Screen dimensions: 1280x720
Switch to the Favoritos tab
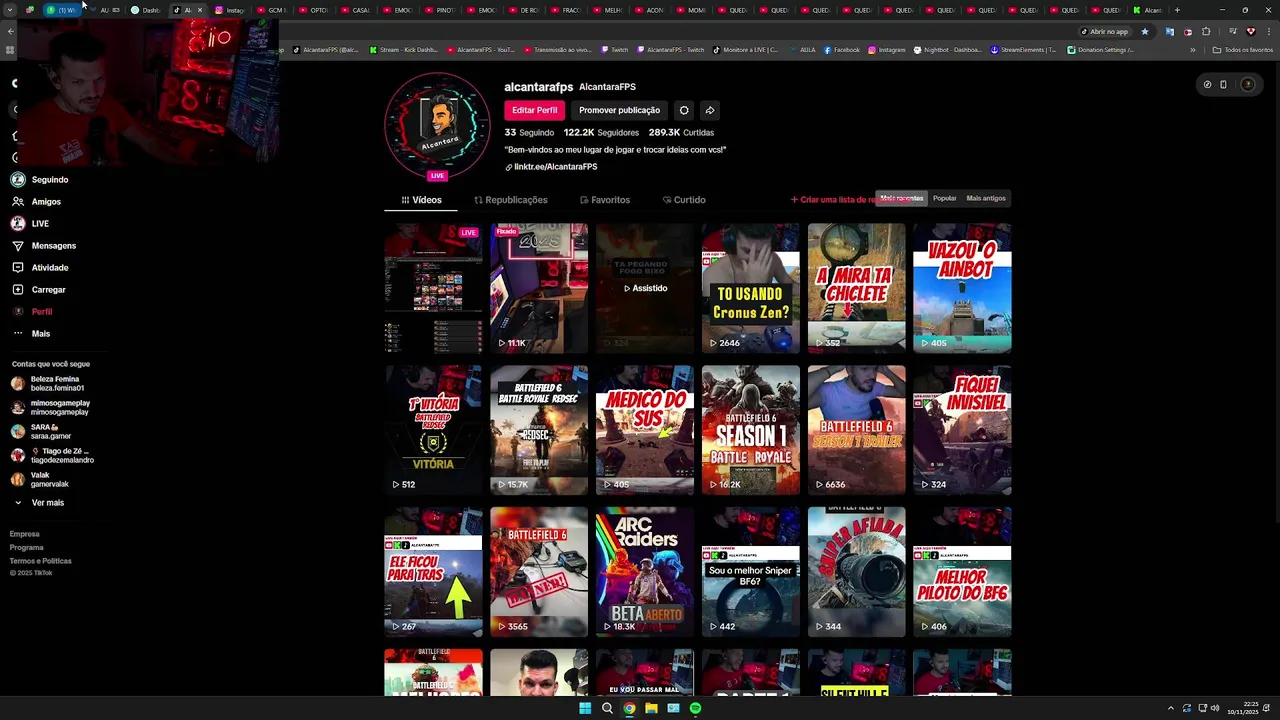(x=605, y=200)
